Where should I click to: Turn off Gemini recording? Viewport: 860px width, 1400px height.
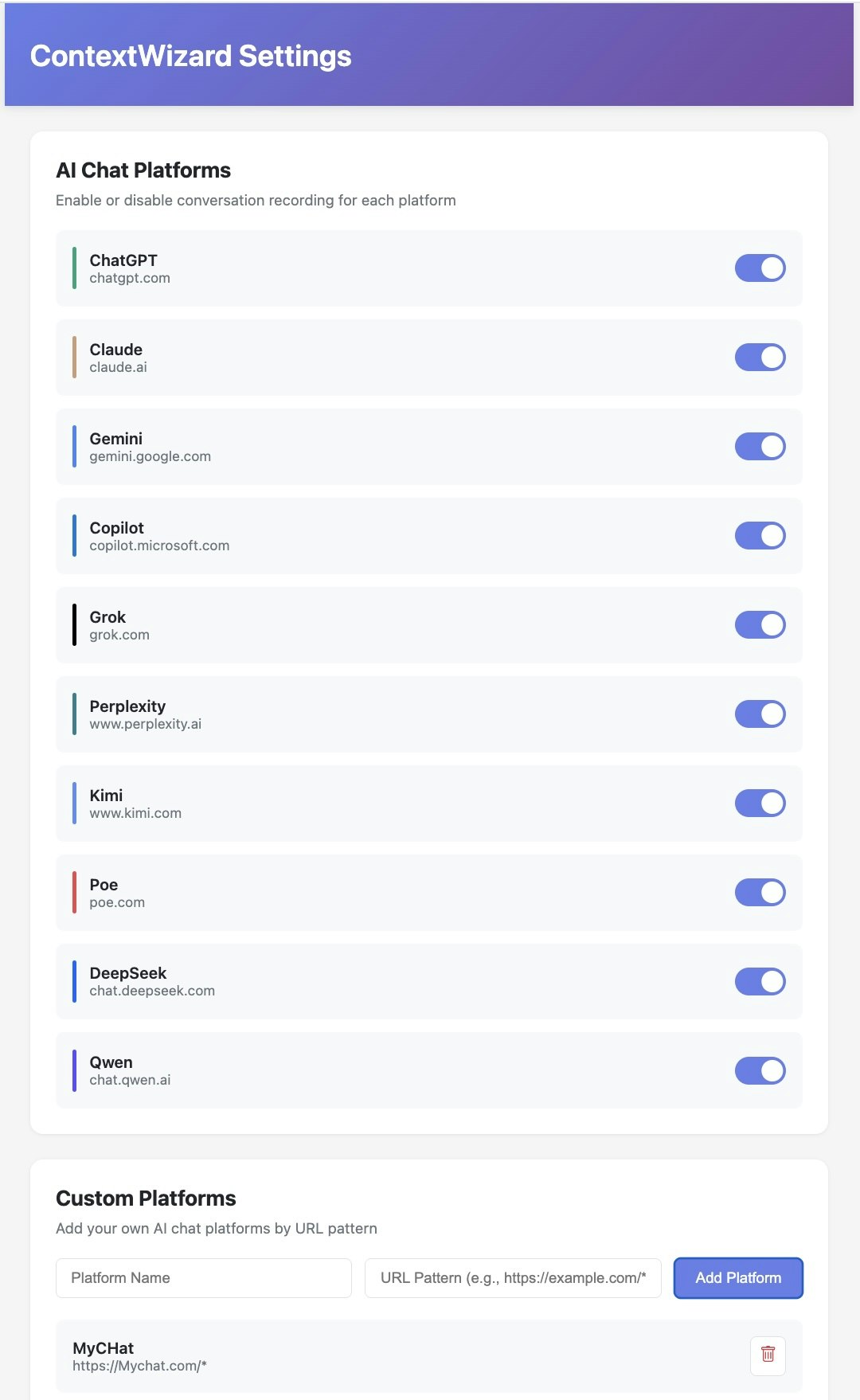tap(759, 447)
